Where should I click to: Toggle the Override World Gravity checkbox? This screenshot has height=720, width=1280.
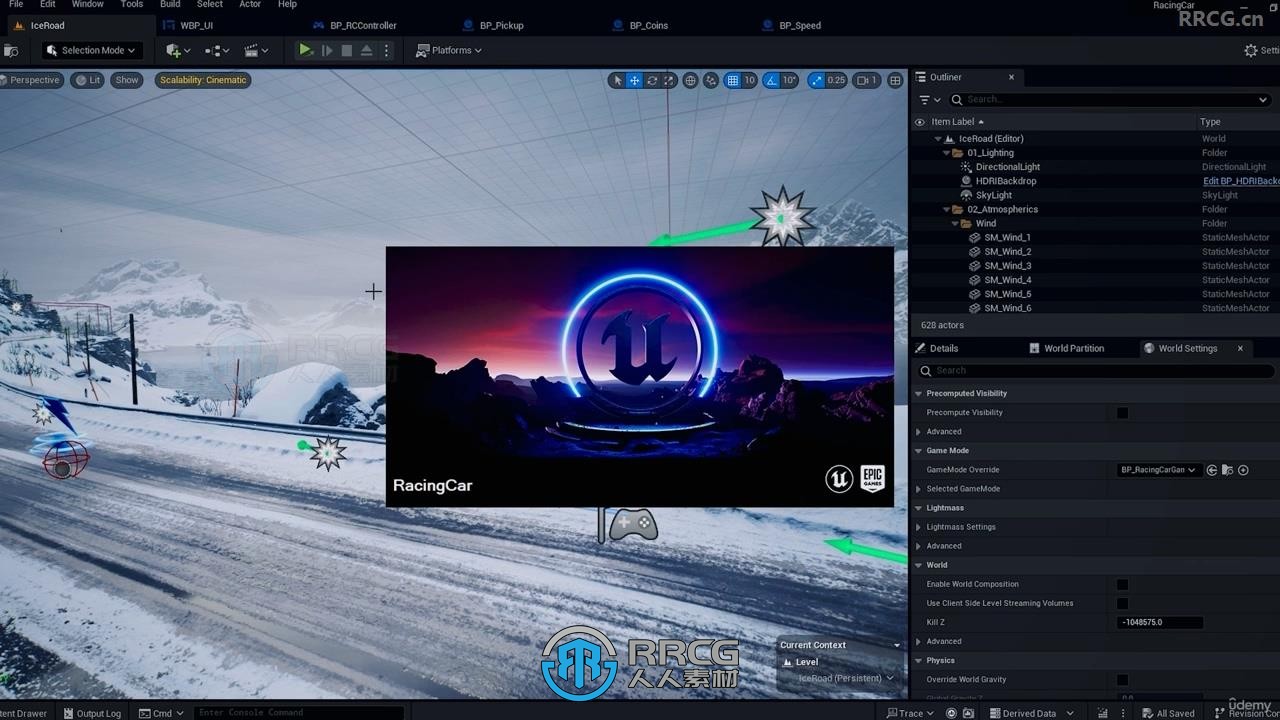1122,680
